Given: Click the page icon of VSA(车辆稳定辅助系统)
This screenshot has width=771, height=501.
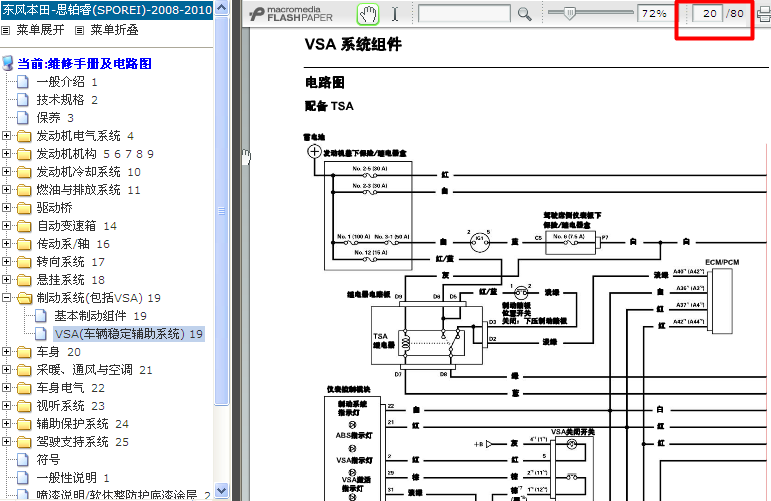Looking at the screenshot, I should pyautogui.click(x=41, y=334).
